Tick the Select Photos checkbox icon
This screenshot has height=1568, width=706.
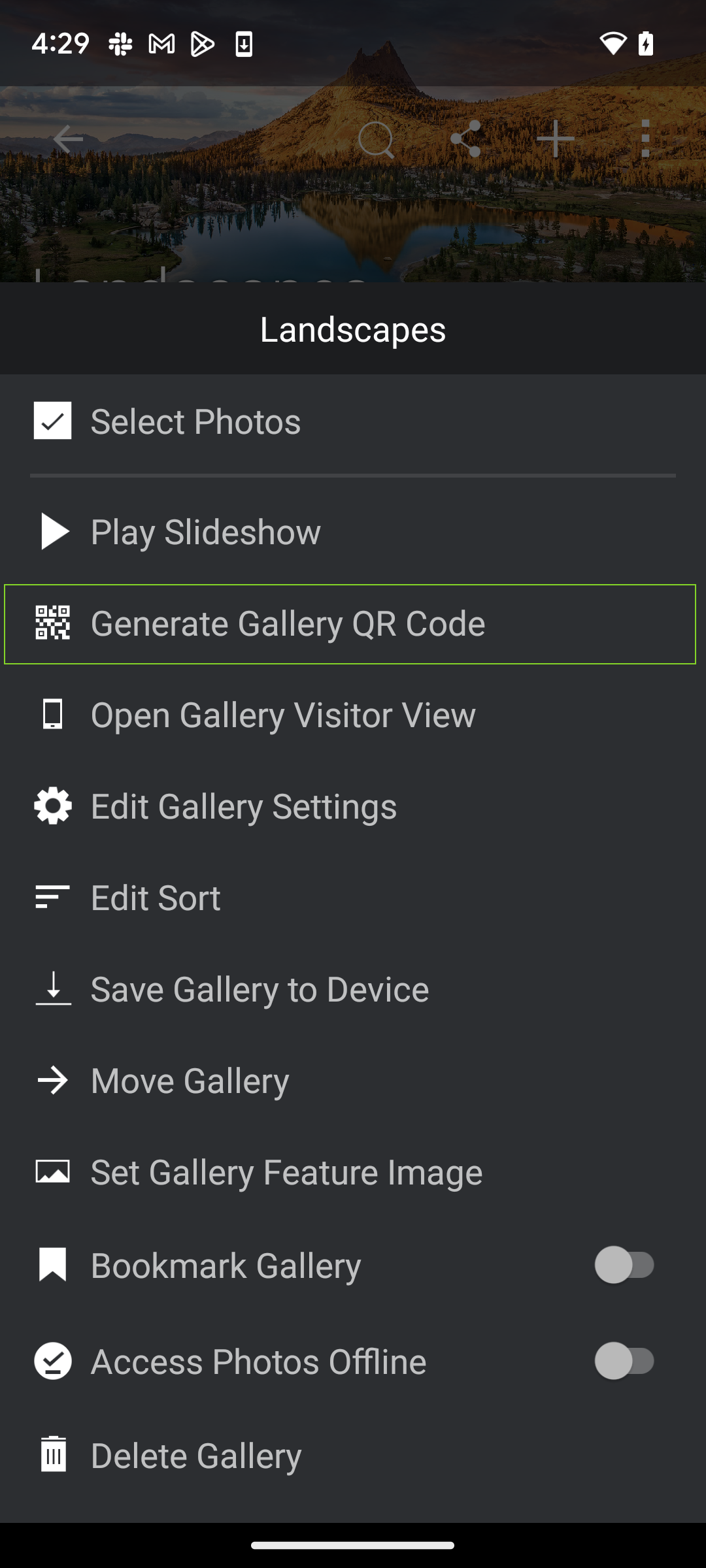52,420
